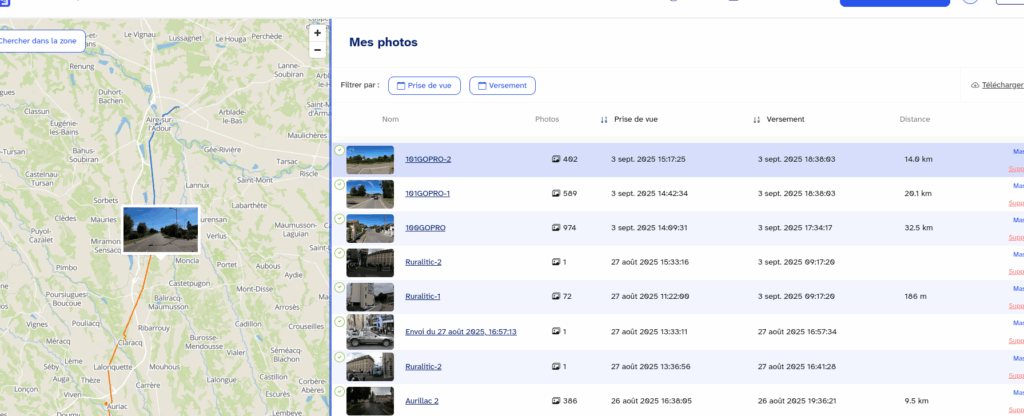Click the photo count icon for 161GOPRO-2
The height and width of the screenshot is (416, 1024).
[556, 159]
